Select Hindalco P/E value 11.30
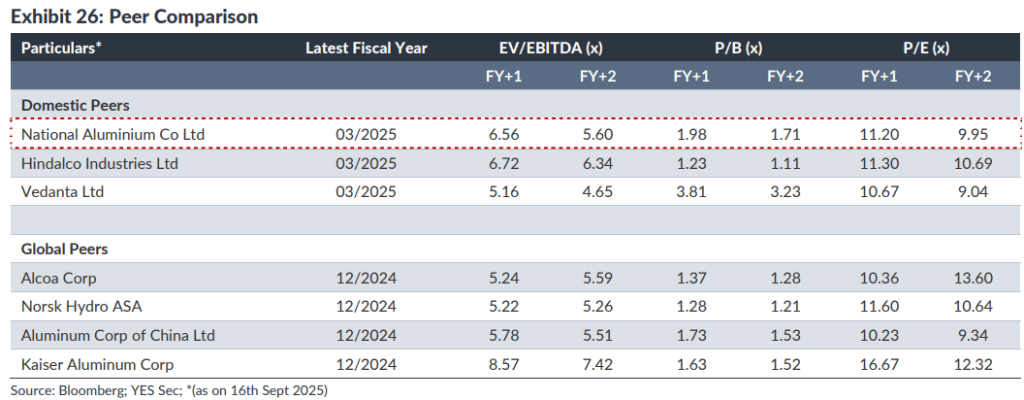This screenshot has width=1024, height=400. coord(878,163)
